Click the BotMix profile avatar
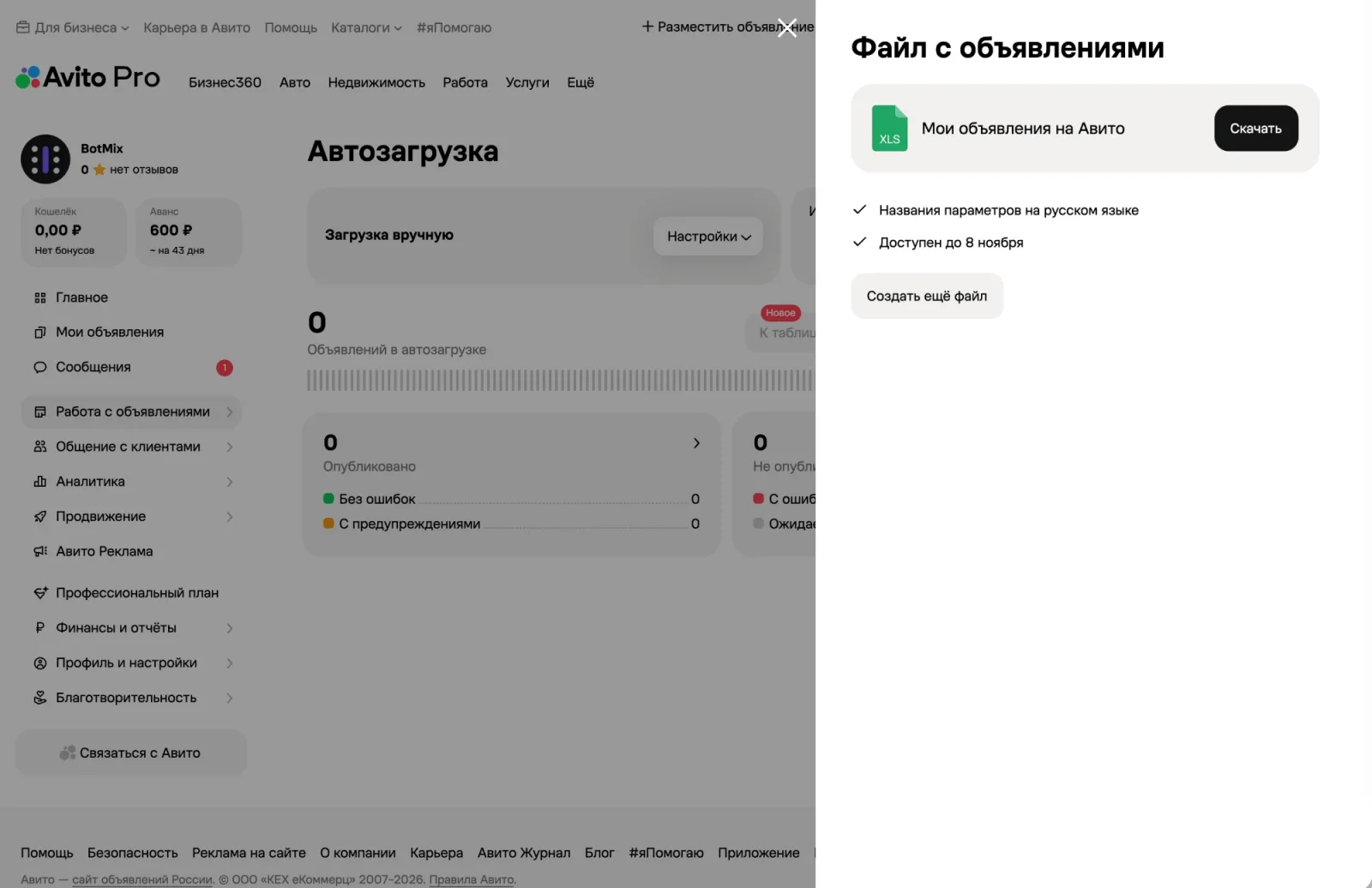Image resolution: width=1372 pixels, height=888 pixels. click(x=45, y=159)
